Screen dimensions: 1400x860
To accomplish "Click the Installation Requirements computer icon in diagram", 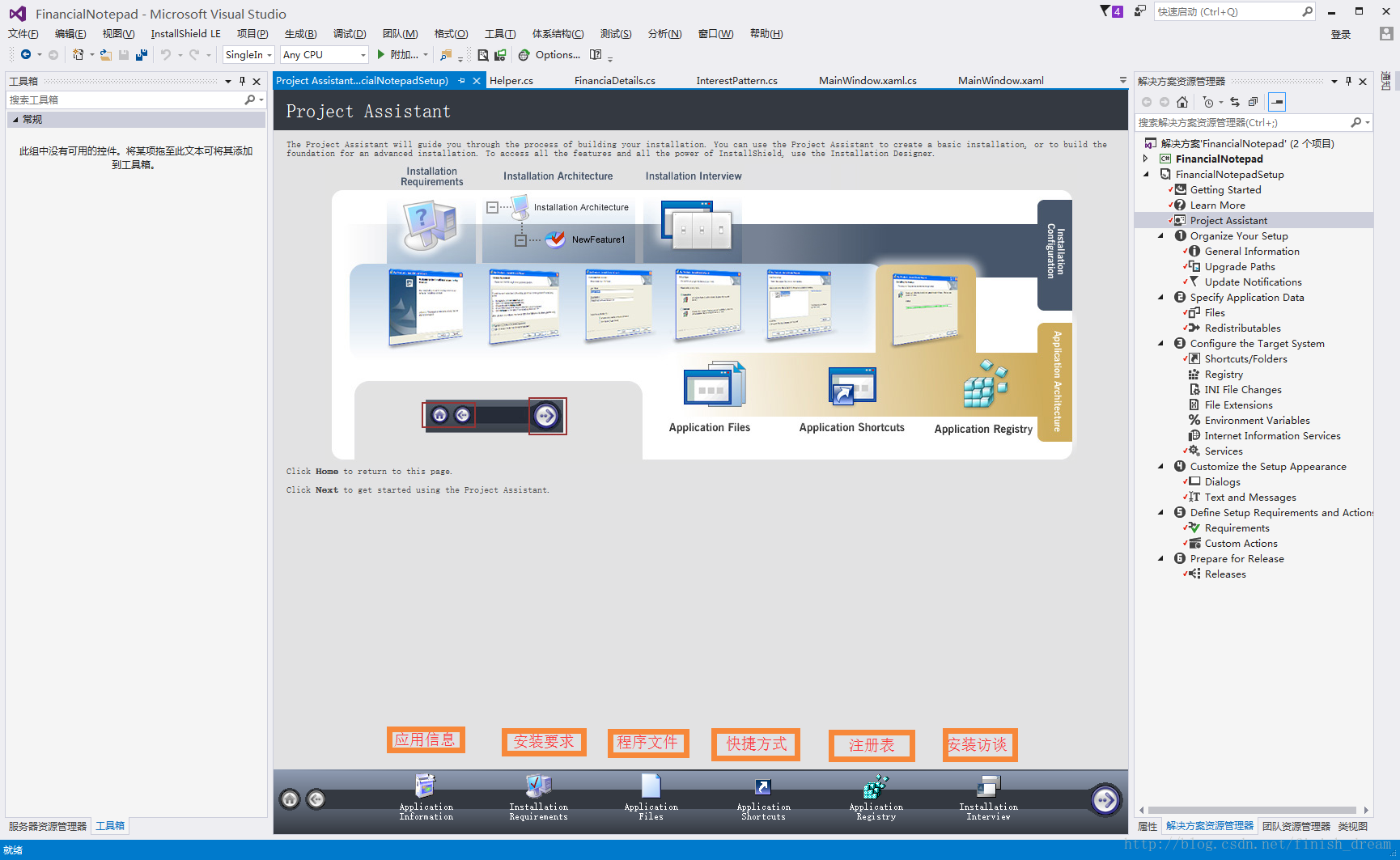I will [431, 226].
